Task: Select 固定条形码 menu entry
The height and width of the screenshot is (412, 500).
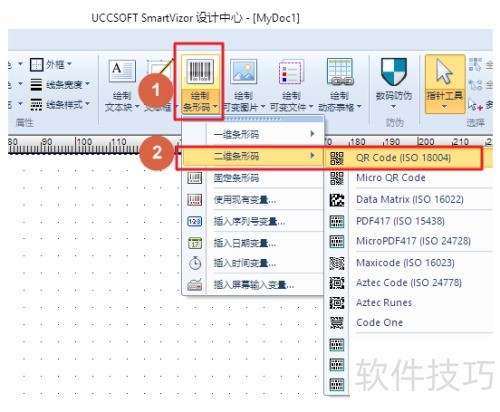Action: (253, 178)
